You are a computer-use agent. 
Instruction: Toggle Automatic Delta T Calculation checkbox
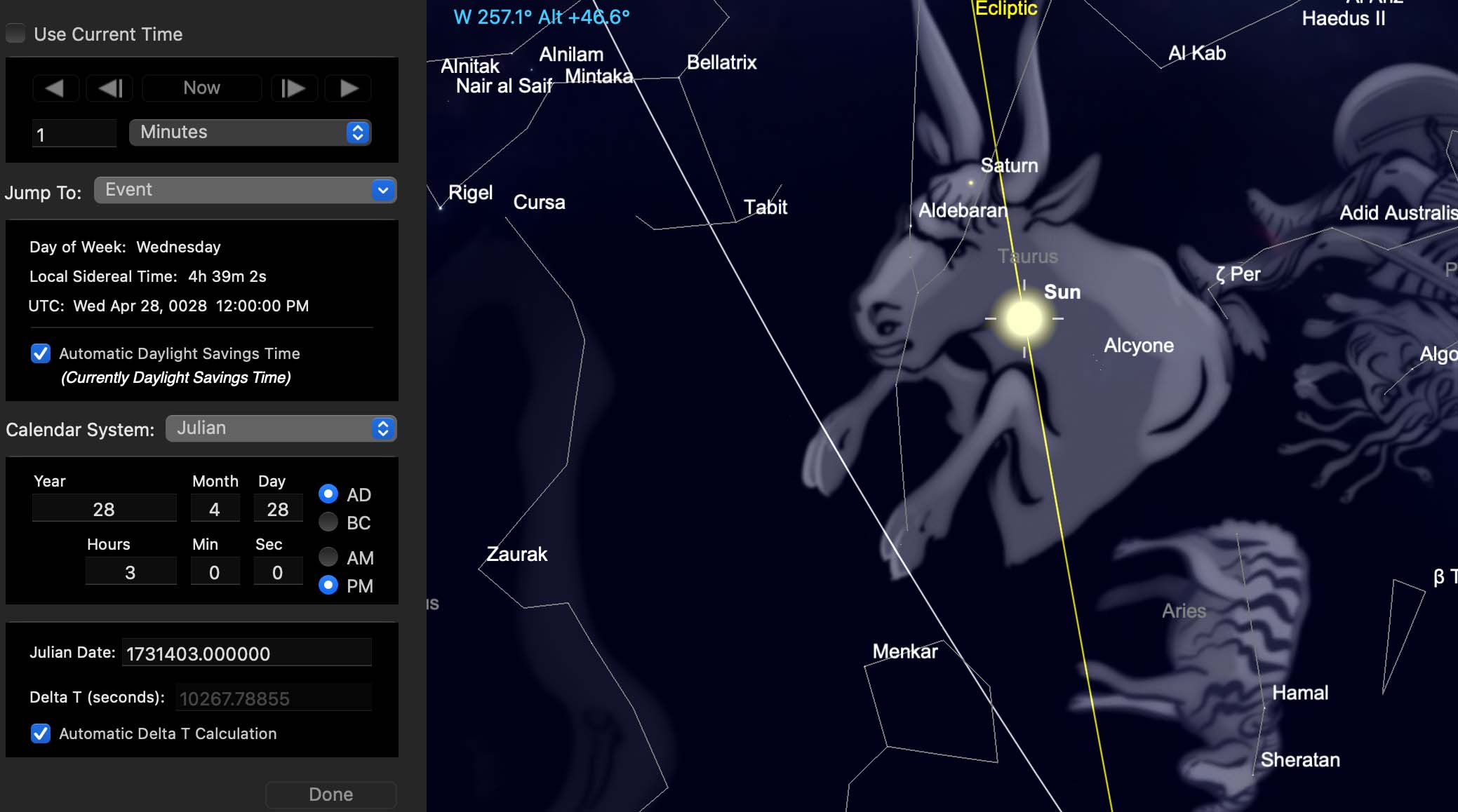coord(41,733)
